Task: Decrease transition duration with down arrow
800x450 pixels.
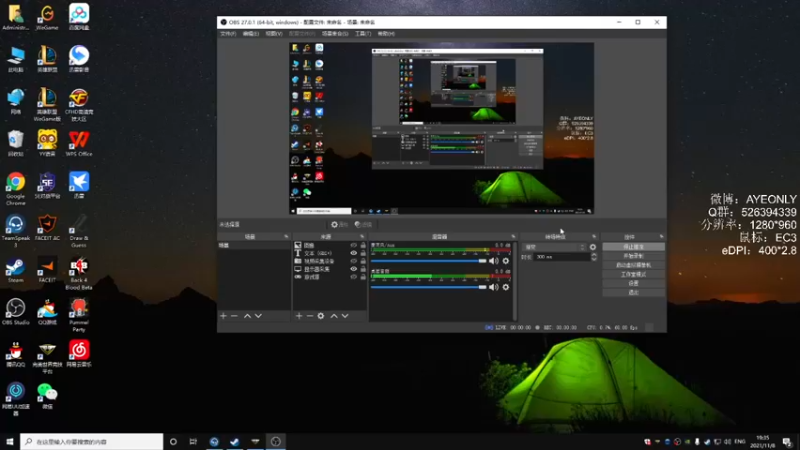Action: click(593, 259)
